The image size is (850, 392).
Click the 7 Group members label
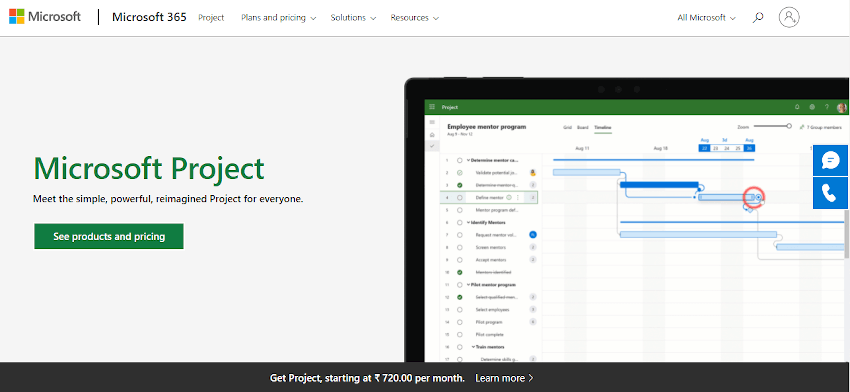point(825,127)
